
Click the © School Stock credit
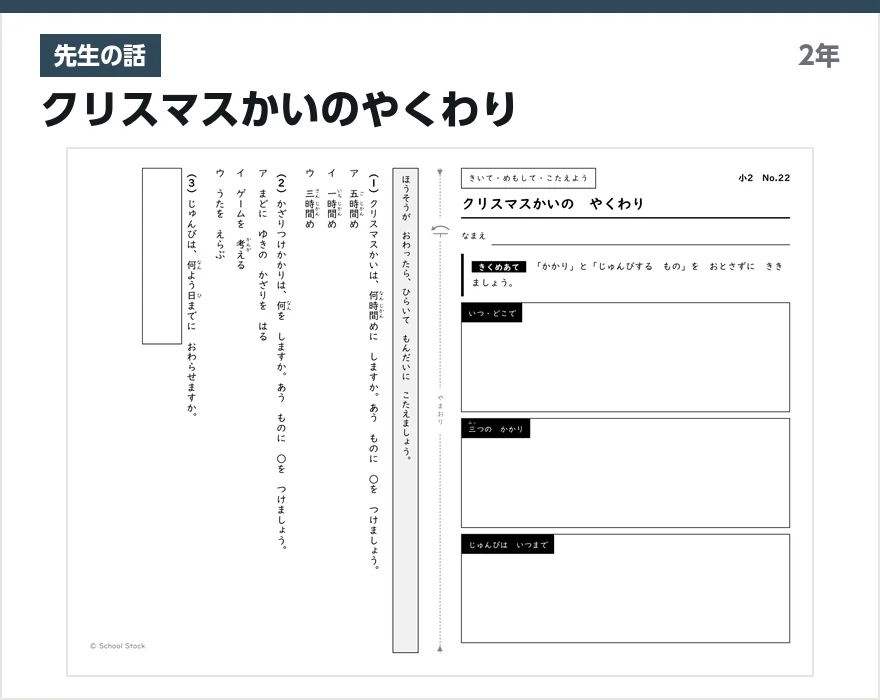point(117,646)
